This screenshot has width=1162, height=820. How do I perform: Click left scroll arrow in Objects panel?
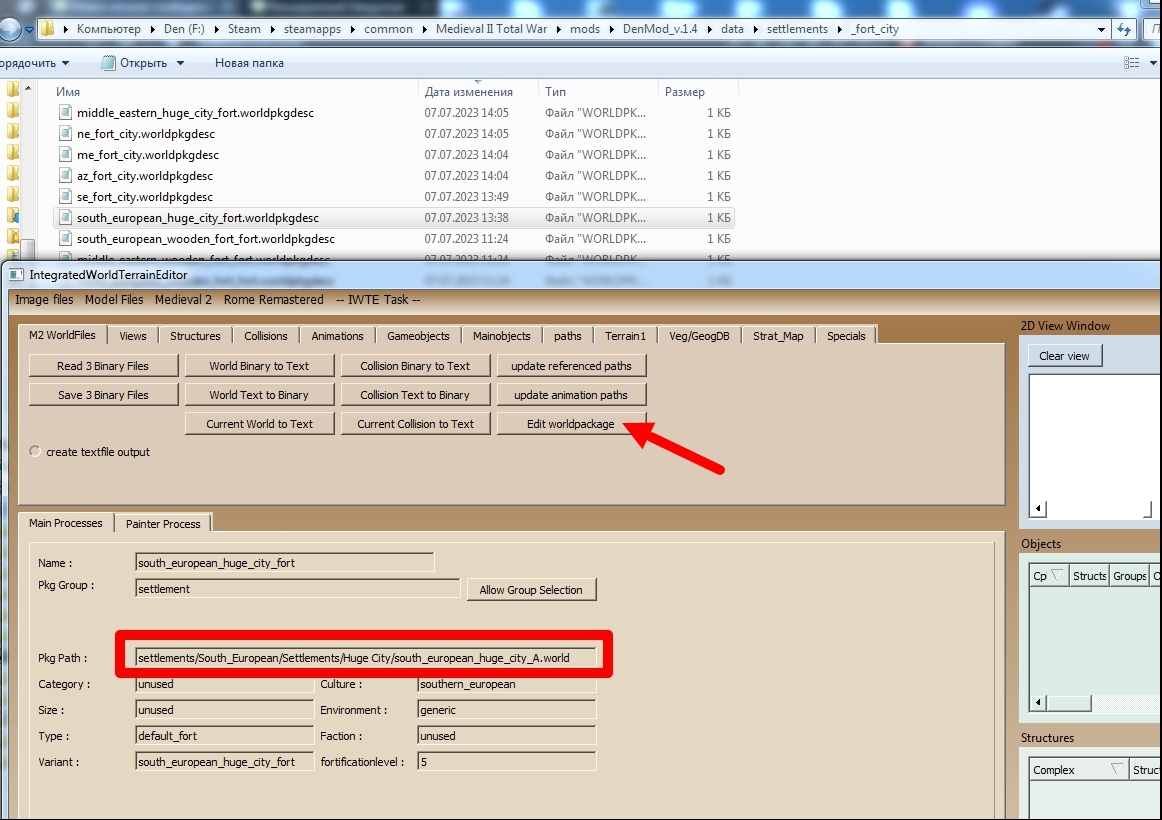1038,702
